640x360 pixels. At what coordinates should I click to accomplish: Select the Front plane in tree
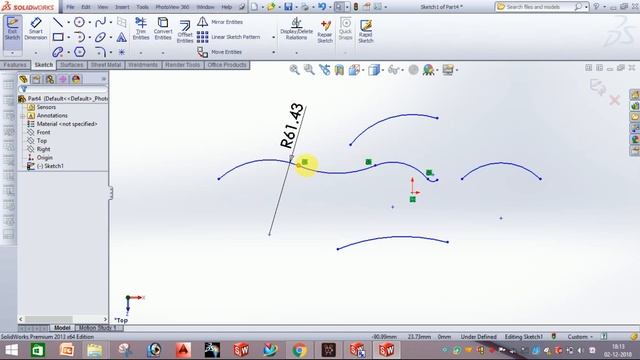pos(43,132)
